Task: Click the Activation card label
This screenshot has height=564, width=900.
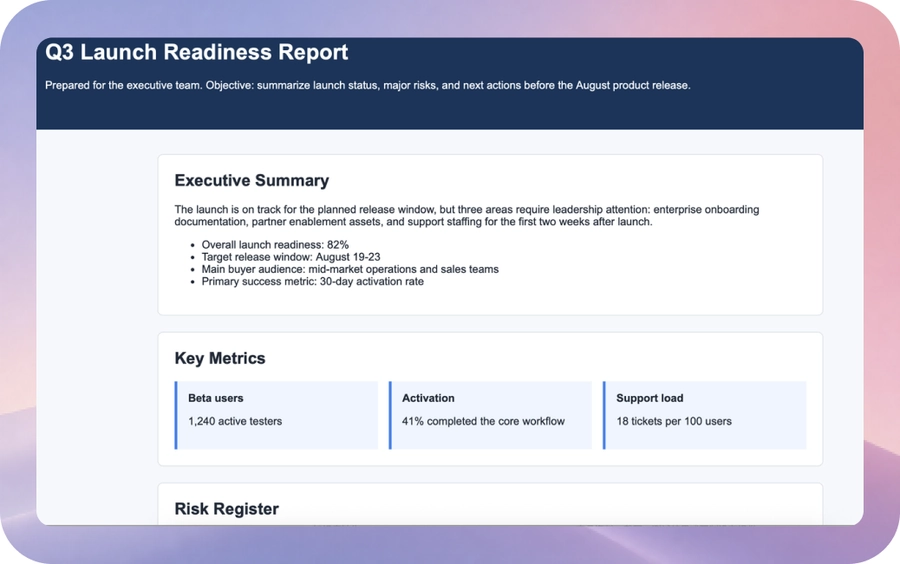Action: click(428, 398)
